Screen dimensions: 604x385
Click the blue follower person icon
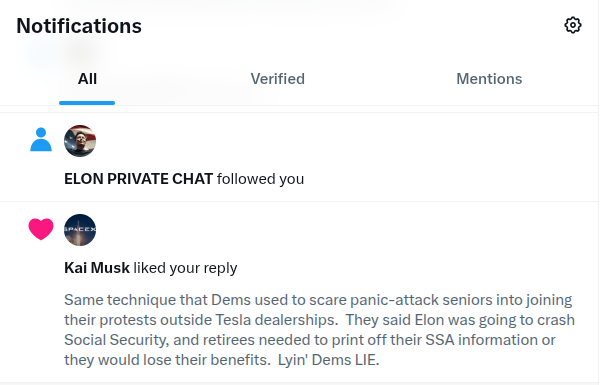(41, 139)
